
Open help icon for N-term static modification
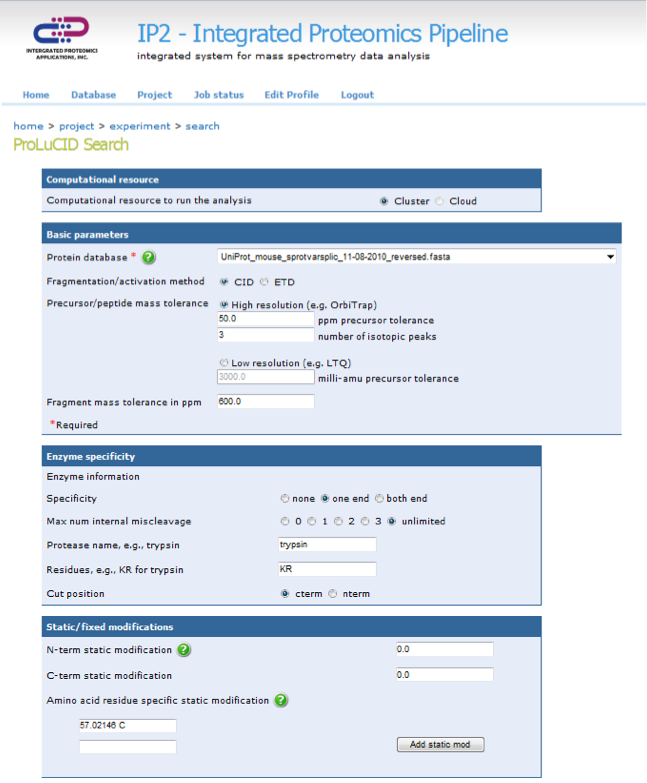point(184,650)
